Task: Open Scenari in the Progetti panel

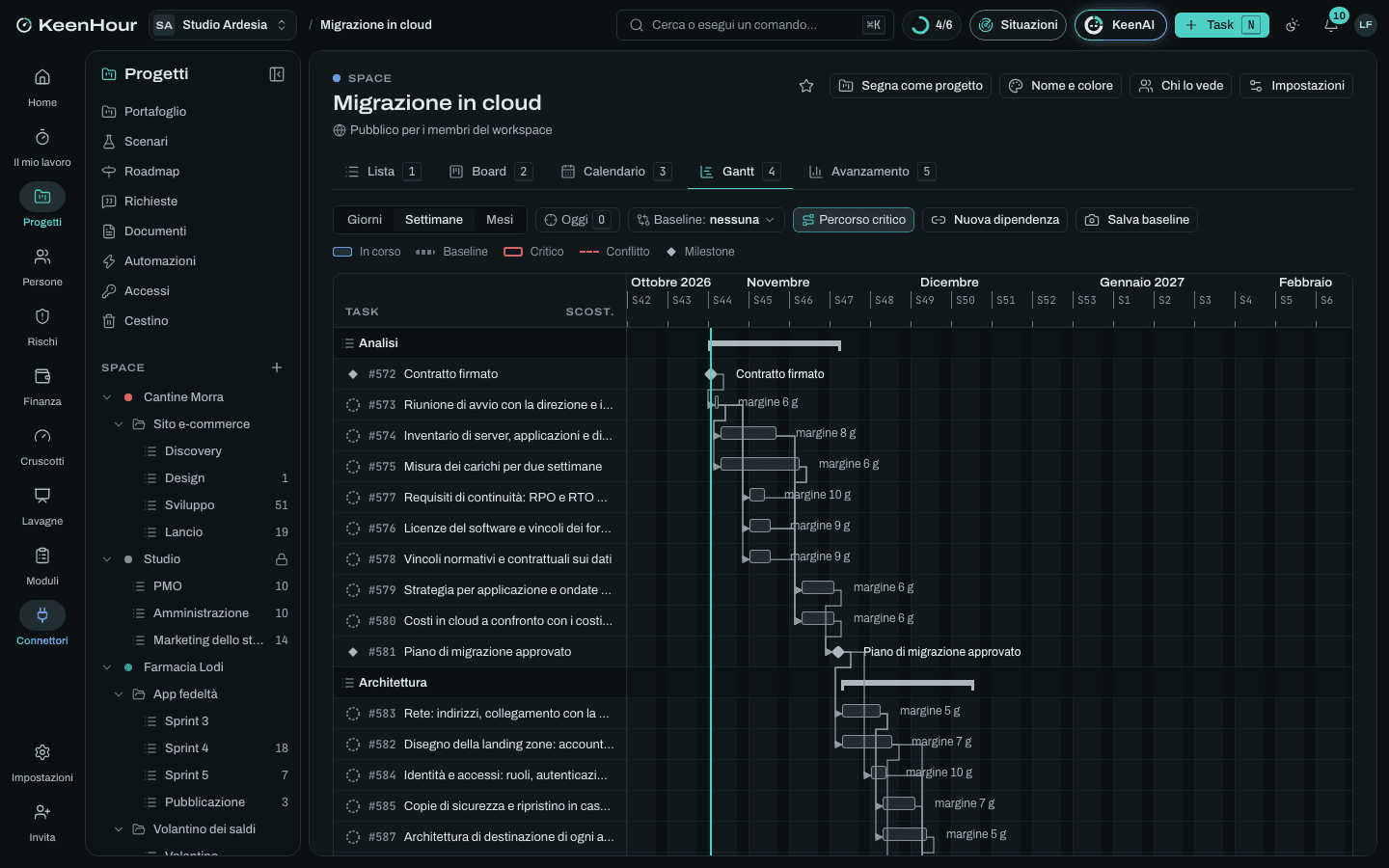Action: coord(193,142)
